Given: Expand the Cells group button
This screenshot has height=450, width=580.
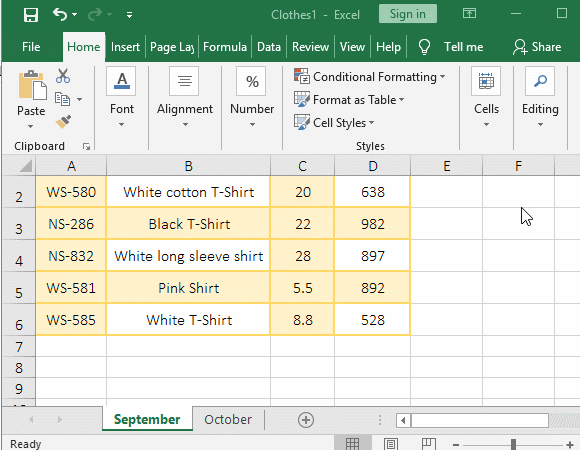Looking at the screenshot, I should (486, 97).
